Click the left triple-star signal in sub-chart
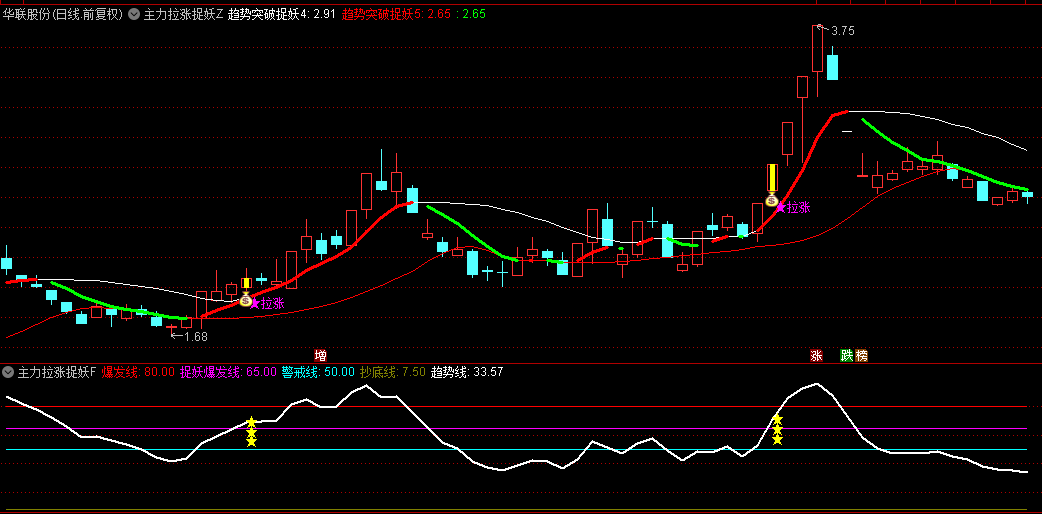1042x514 pixels. 251,432
